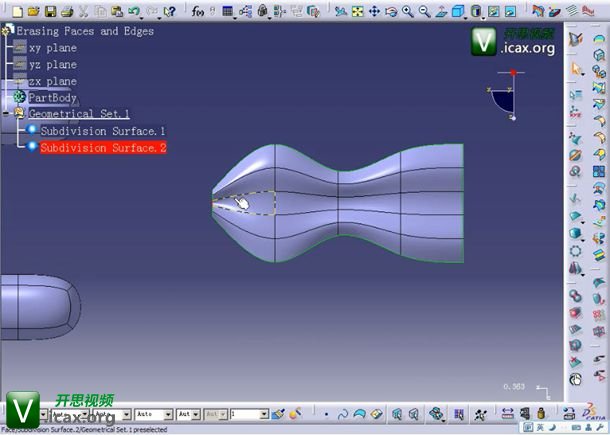The height and width of the screenshot is (435, 610).
Task: Save the part with the Save icon
Action: point(49,11)
